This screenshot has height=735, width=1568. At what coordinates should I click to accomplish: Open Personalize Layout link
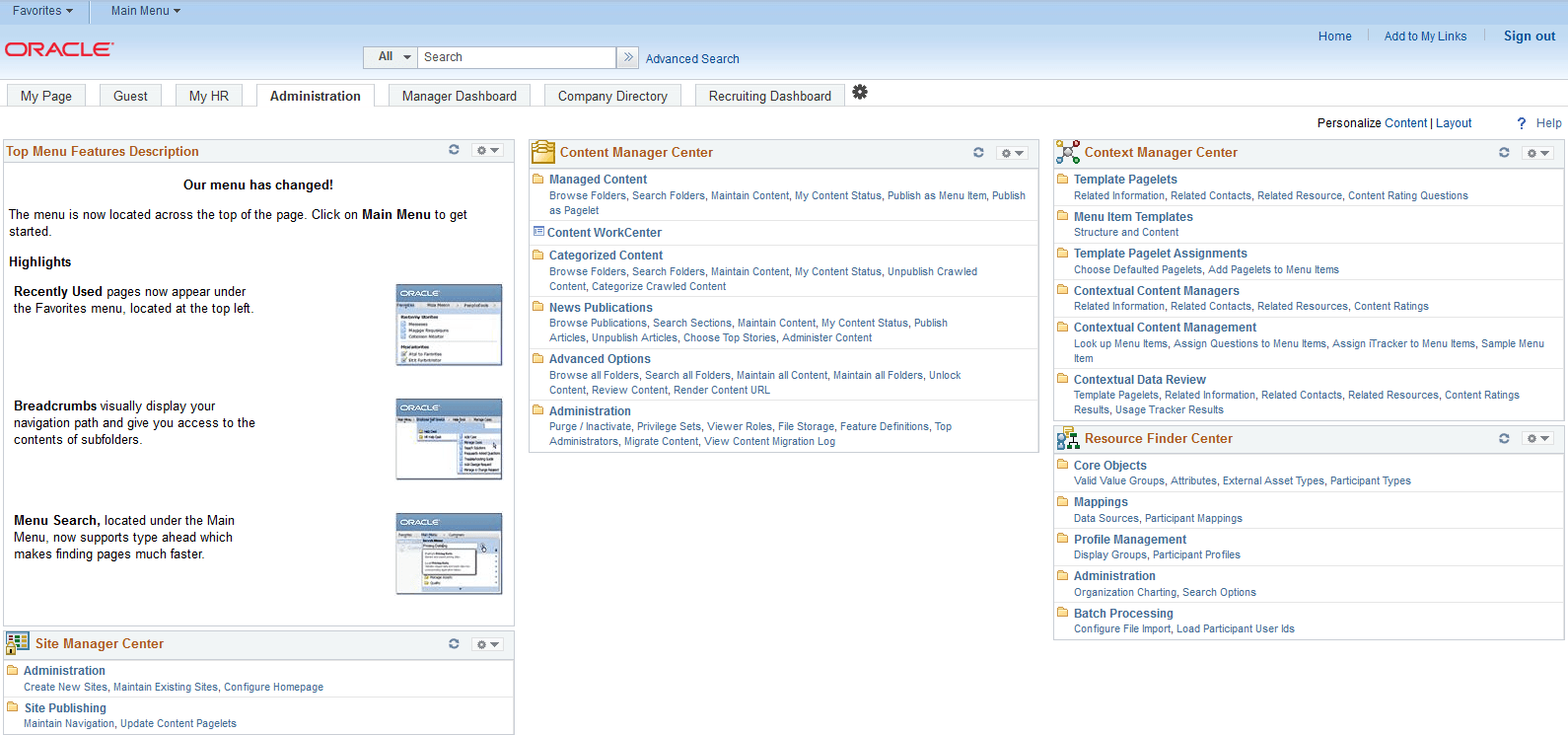1454,123
